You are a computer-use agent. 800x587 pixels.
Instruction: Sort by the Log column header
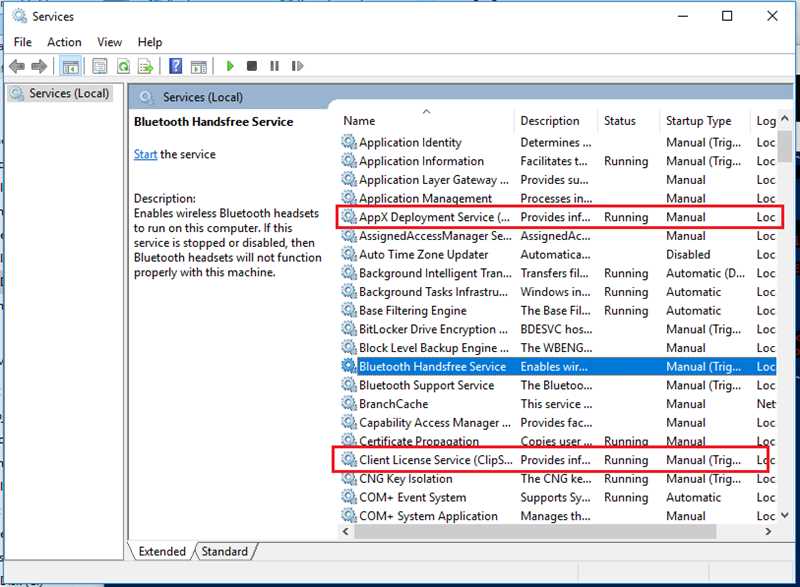coord(765,120)
